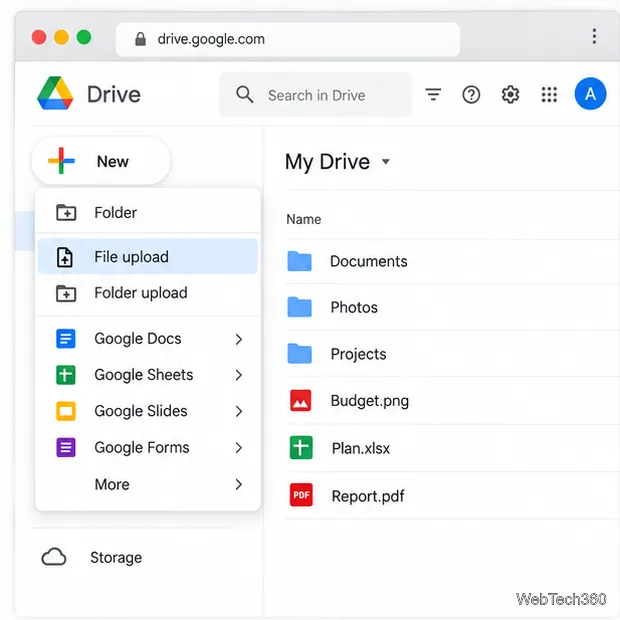This screenshot has width=620, height=620.
Task: Click the green spreadsheet icon of Plan.xlsx
Action: tap(301, 447)
